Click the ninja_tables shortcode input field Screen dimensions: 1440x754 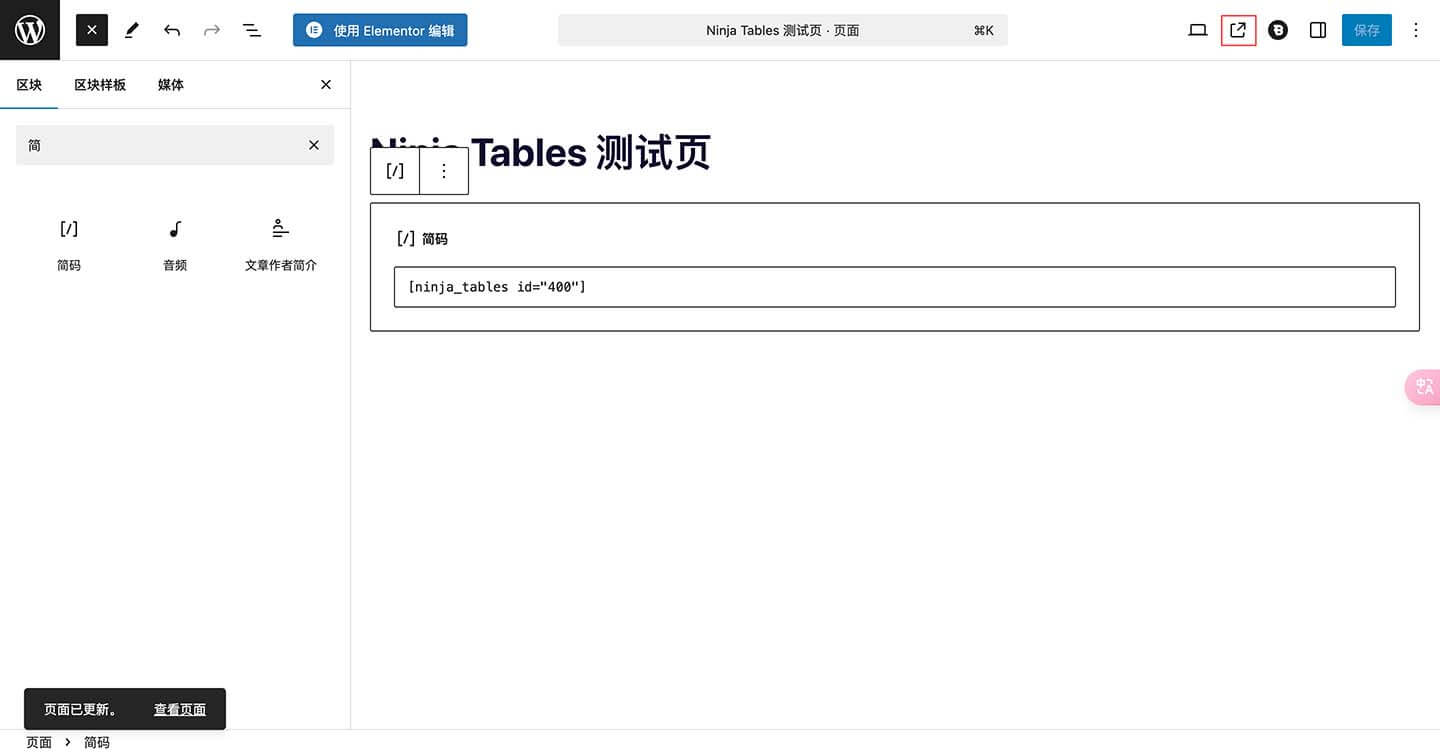tap(895, 287)
